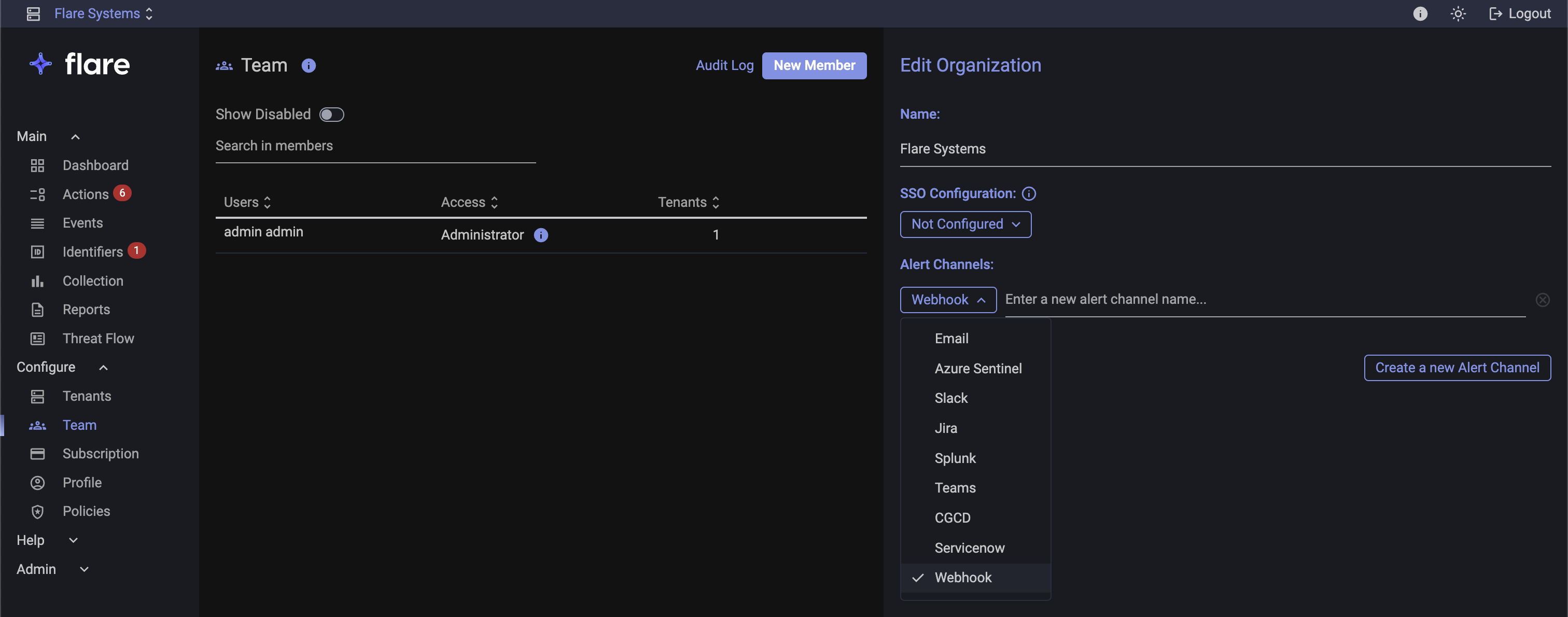Sort members by Users column

click(x=247, y=202)
